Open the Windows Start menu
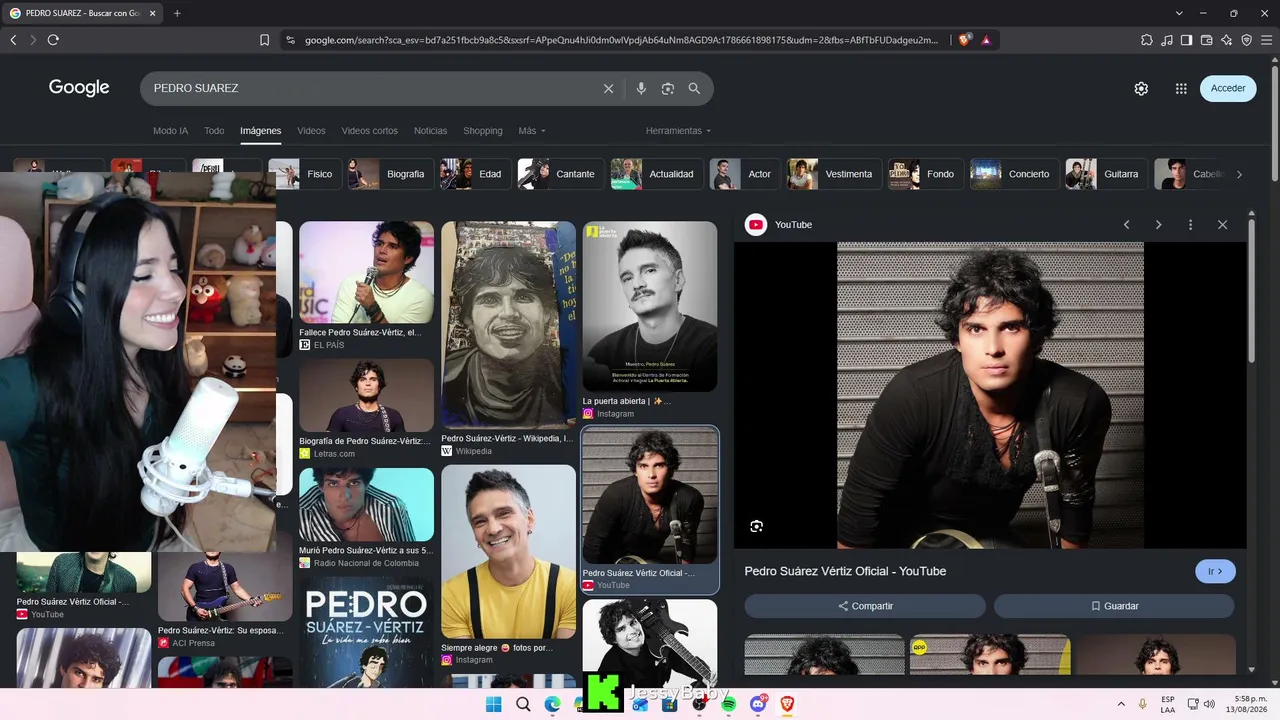The image size is (1280, 720). point(493,704)
